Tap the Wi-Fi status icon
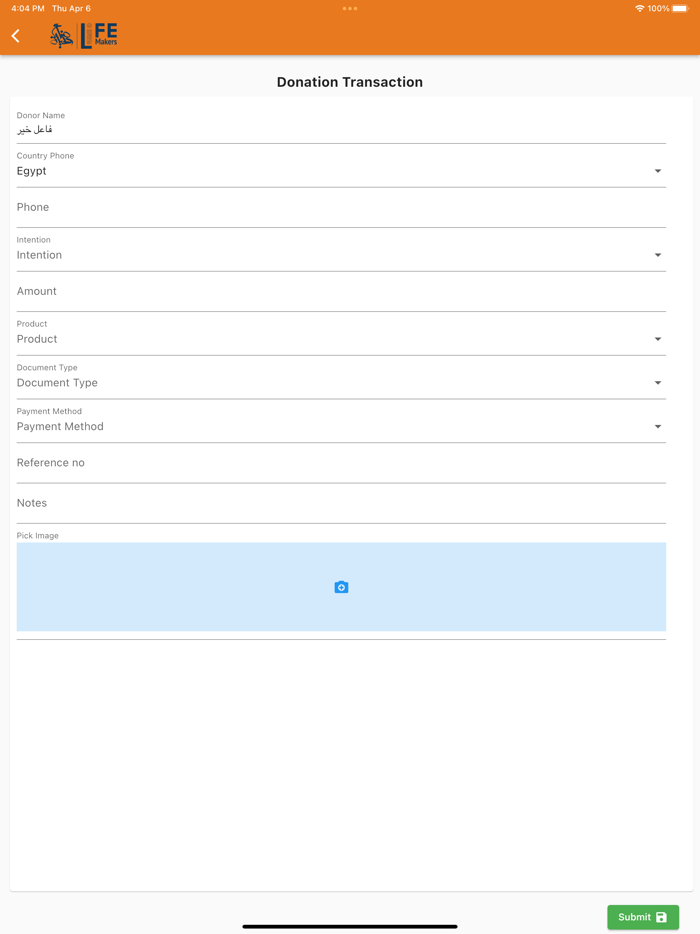Viewport: 700px width, 934px height. [639, 9]
